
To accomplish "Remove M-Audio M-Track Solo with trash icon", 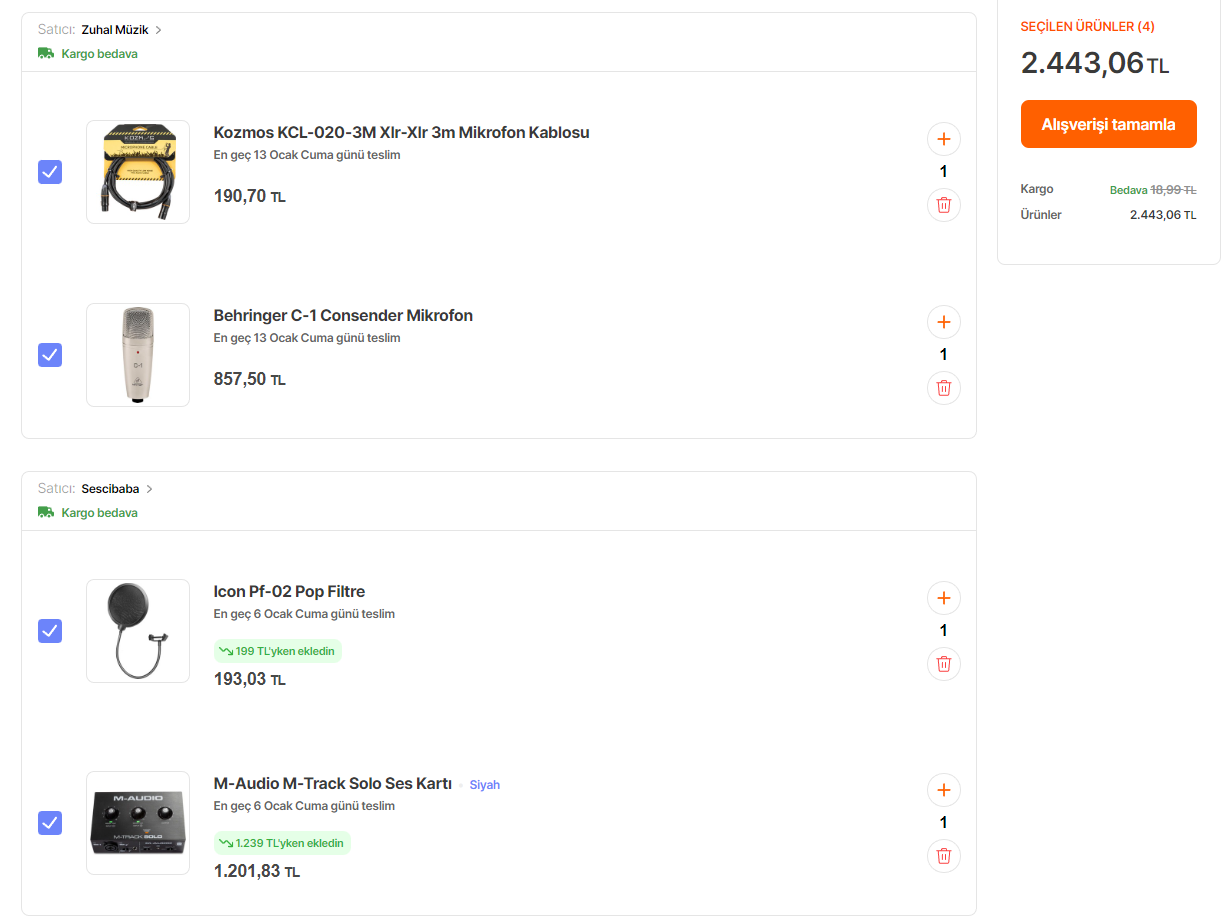I will (x=943, y=856).
